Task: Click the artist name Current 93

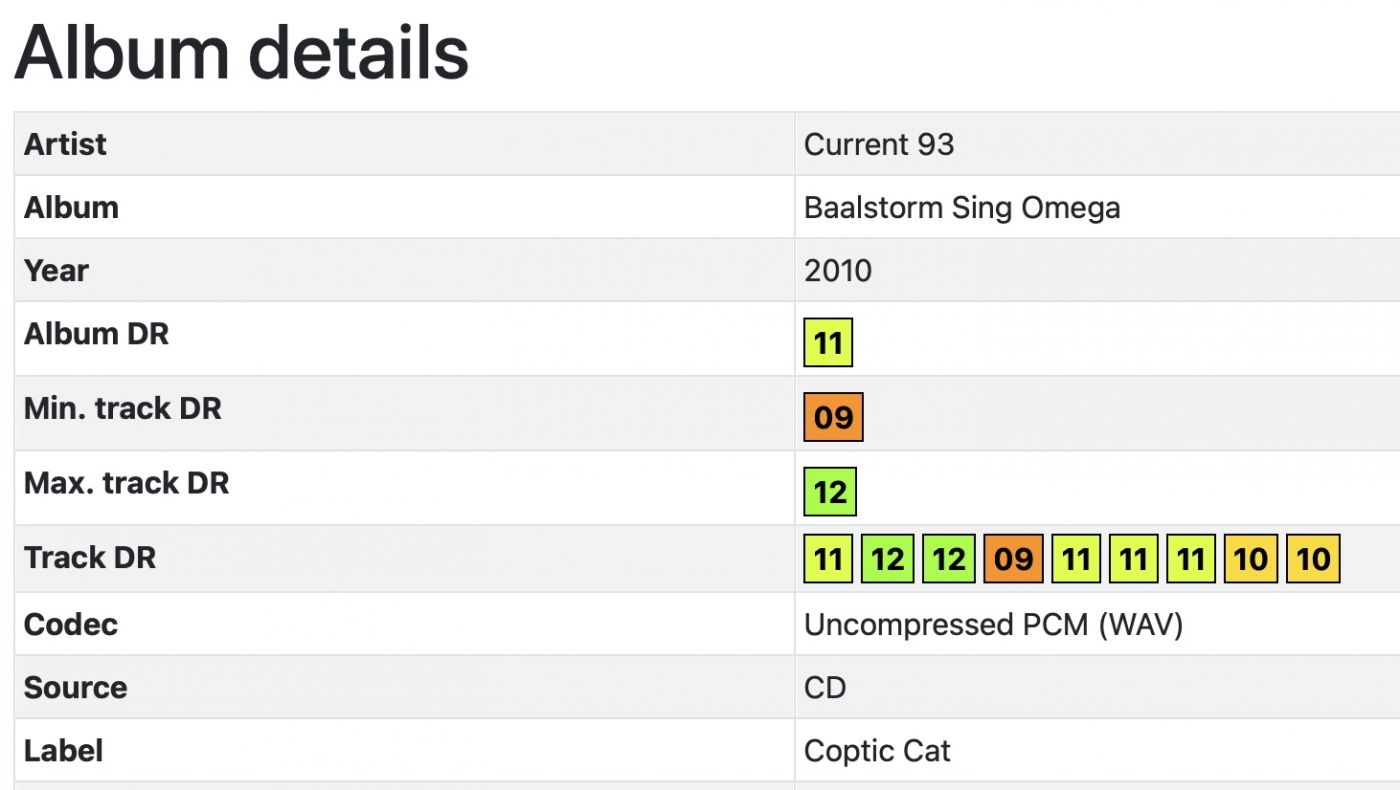Action: 879,144
